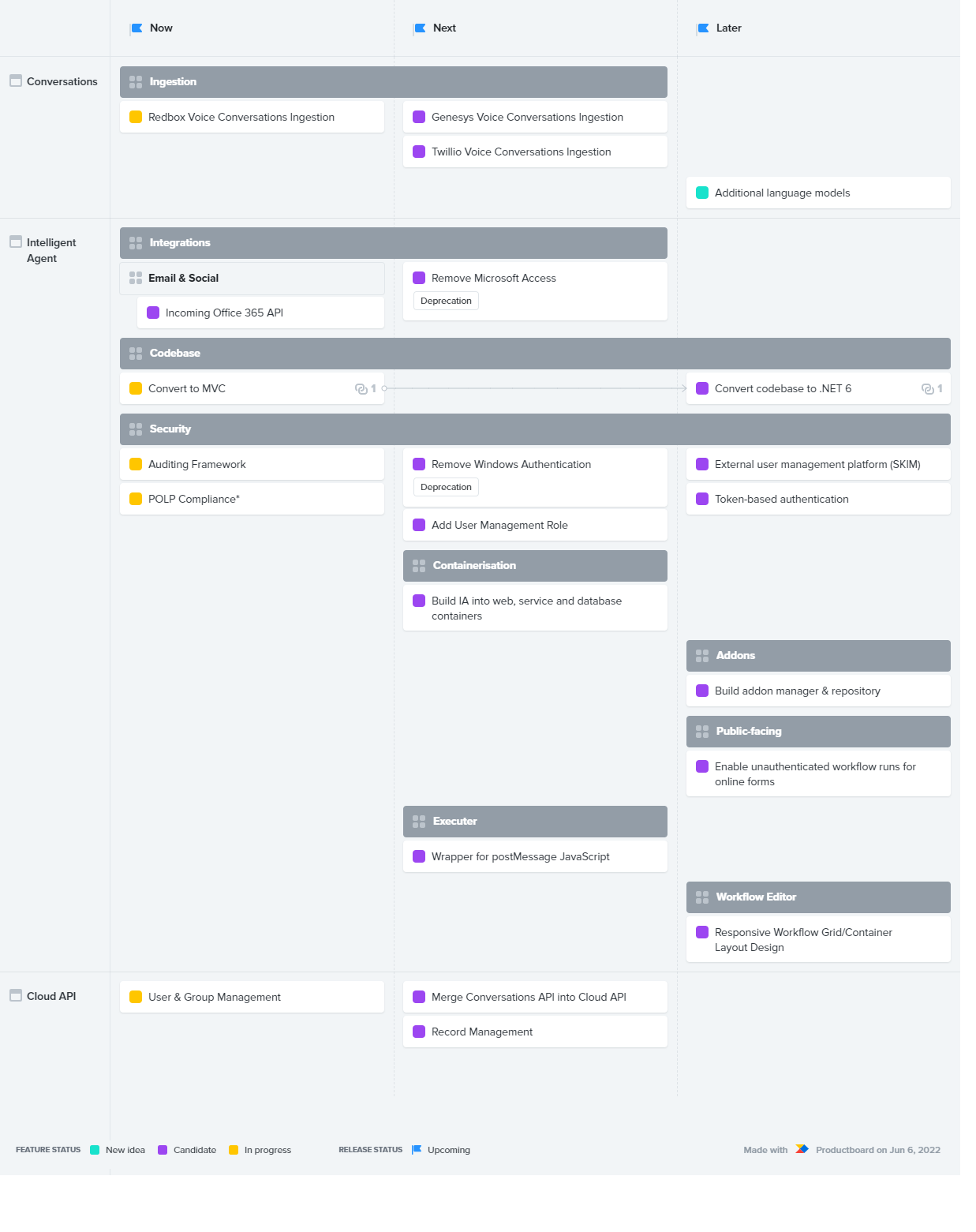Click the Codebase component grid icon

pos(136,354)
